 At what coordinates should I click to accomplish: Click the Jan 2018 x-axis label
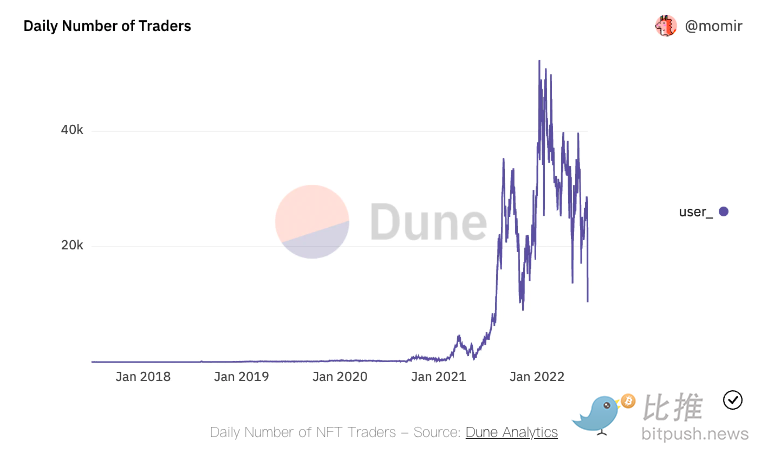tap(143, 377)
